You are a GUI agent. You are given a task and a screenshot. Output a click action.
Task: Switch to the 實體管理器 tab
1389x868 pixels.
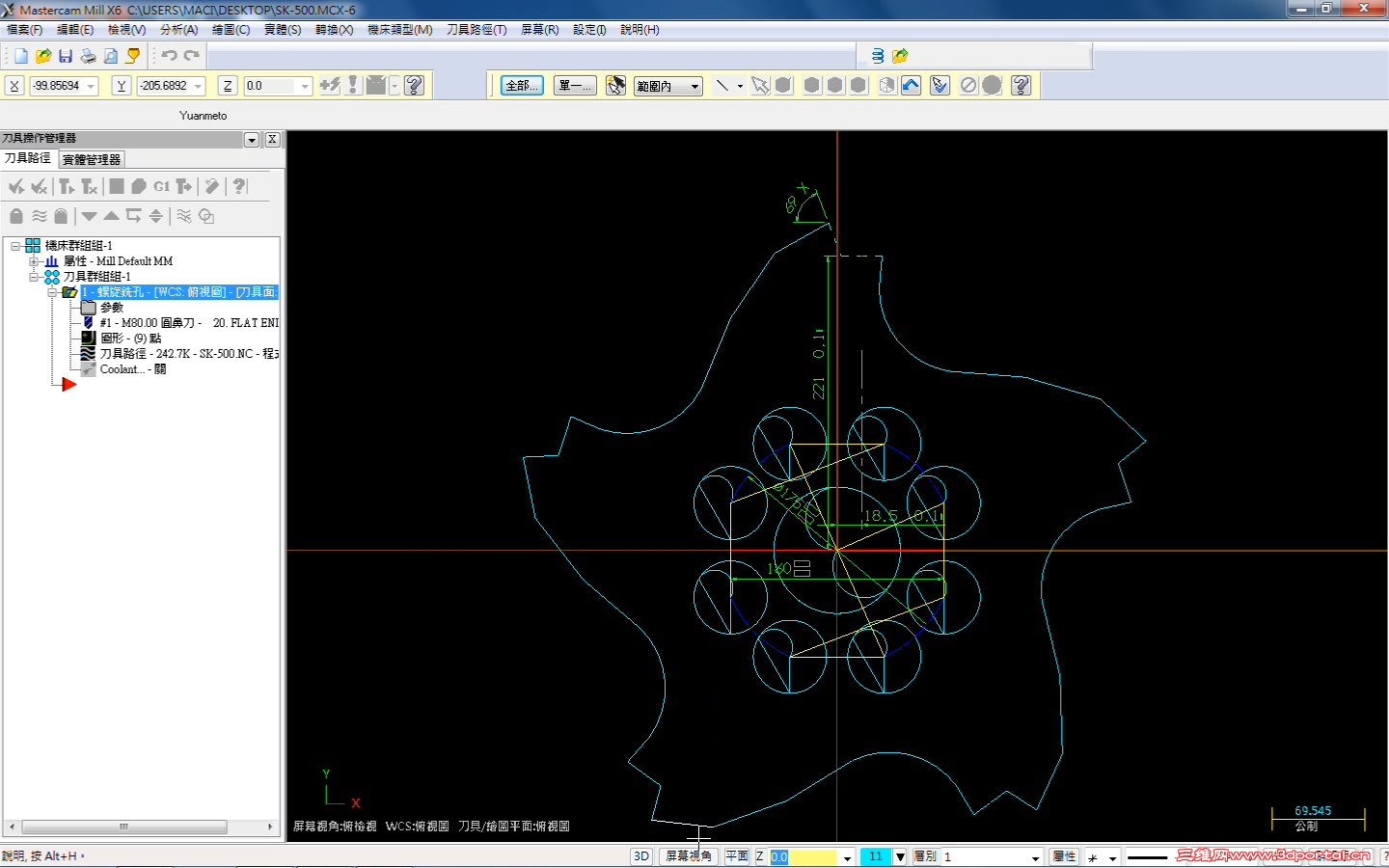tap(92, 160)
